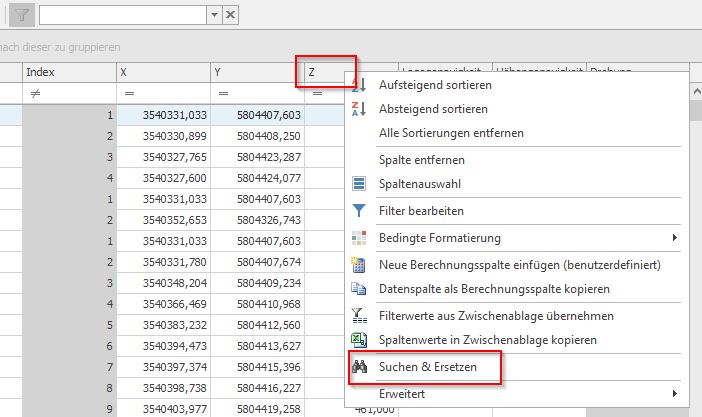Choose Alle Sortierungen entfernen
Viewport: 702px width, 417px height.
tap(451, 133)
